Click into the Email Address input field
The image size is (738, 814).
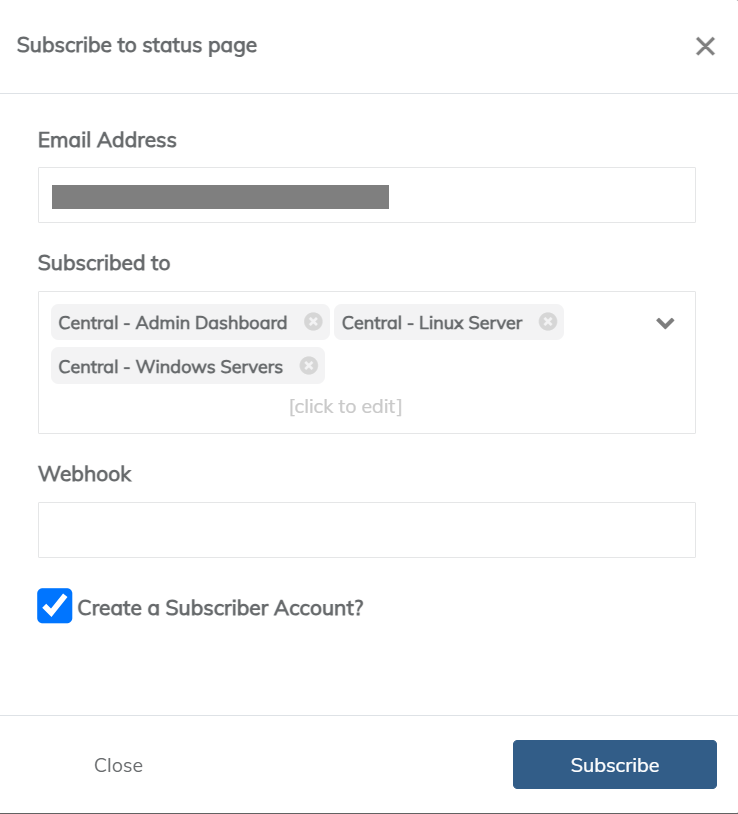(x=540, y=195)
